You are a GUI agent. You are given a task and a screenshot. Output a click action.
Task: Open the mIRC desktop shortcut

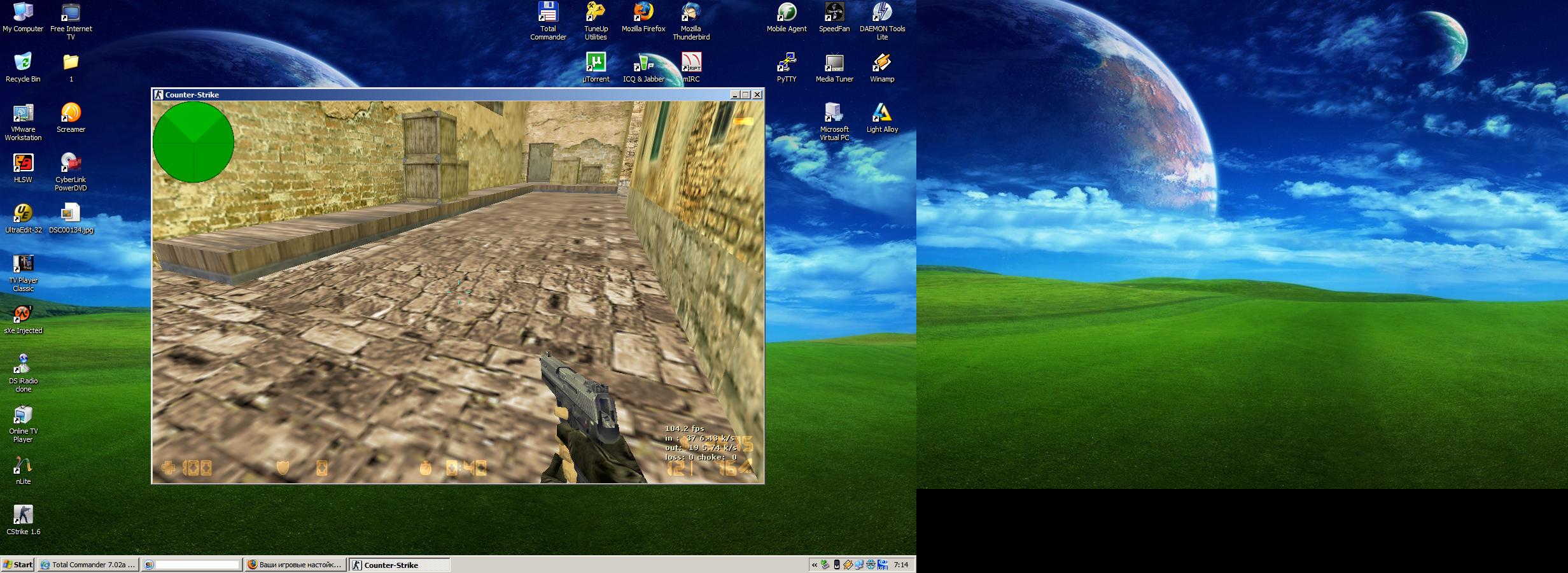click(691, 63)
